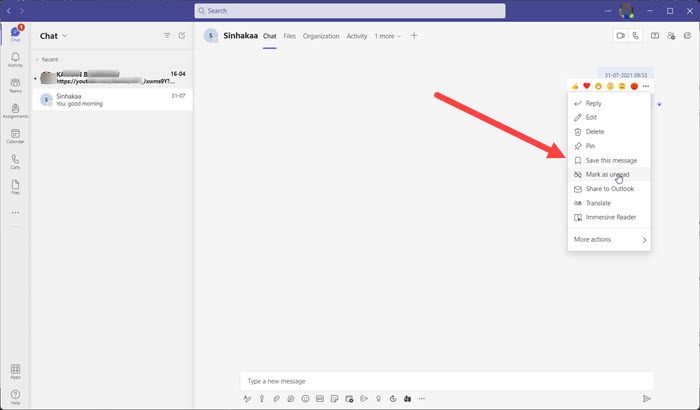Open the Activity bell in sidebar
Viewport: 700px width, 410px height.
pyautogui.click(x=15, y=59)
